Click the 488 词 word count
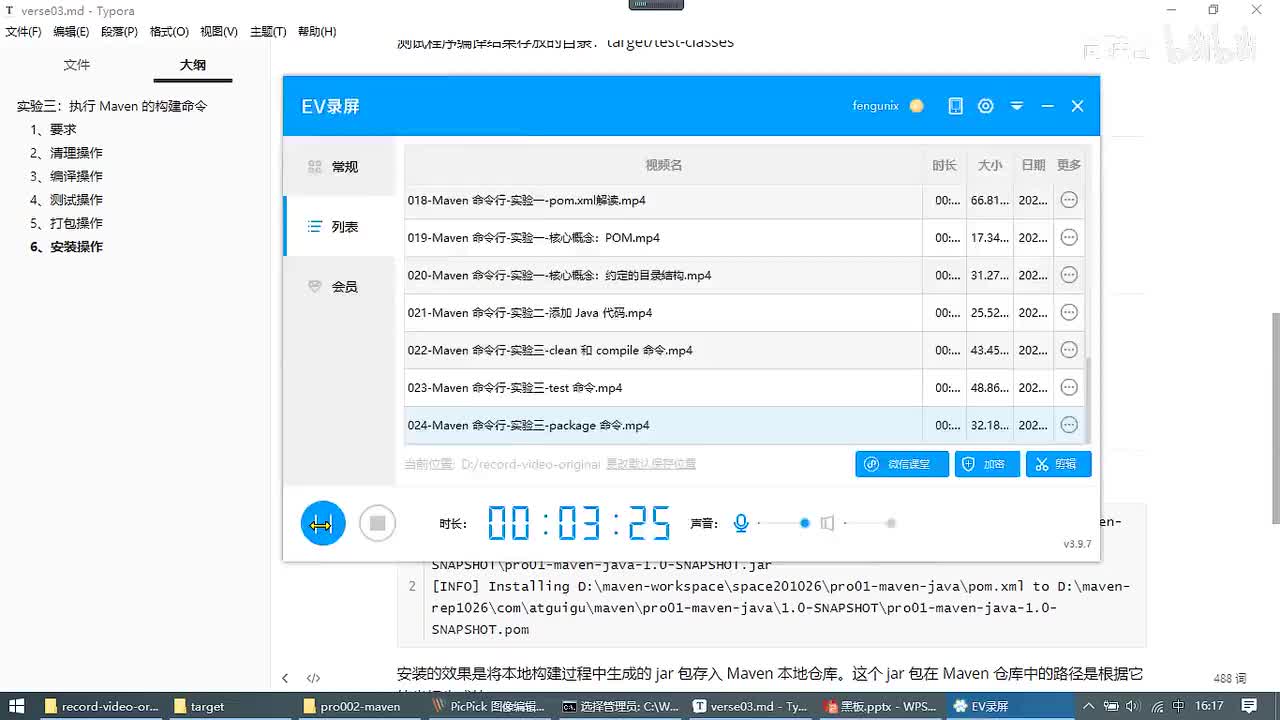The height and width of the screenshot is (720, 1280). tap(1229, 679)
